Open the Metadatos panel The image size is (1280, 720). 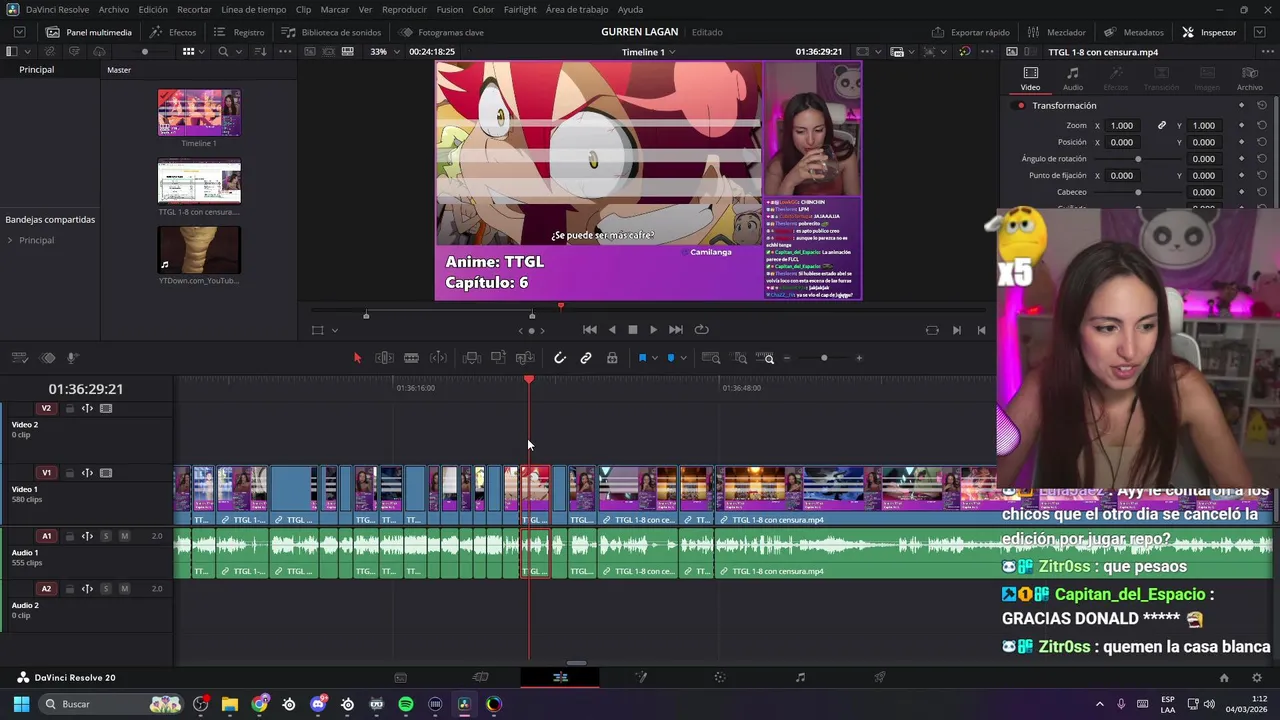click(1134, 32)
